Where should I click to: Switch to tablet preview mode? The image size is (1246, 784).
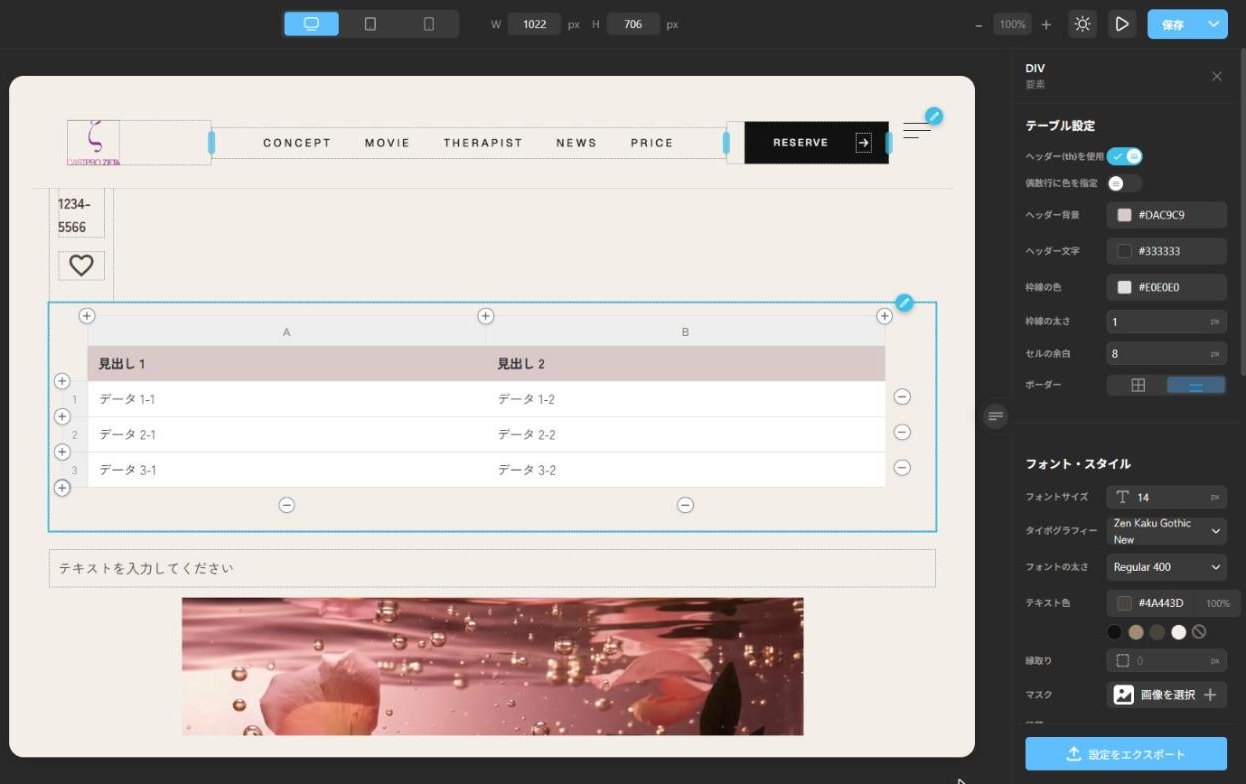(x=370, y=24)
